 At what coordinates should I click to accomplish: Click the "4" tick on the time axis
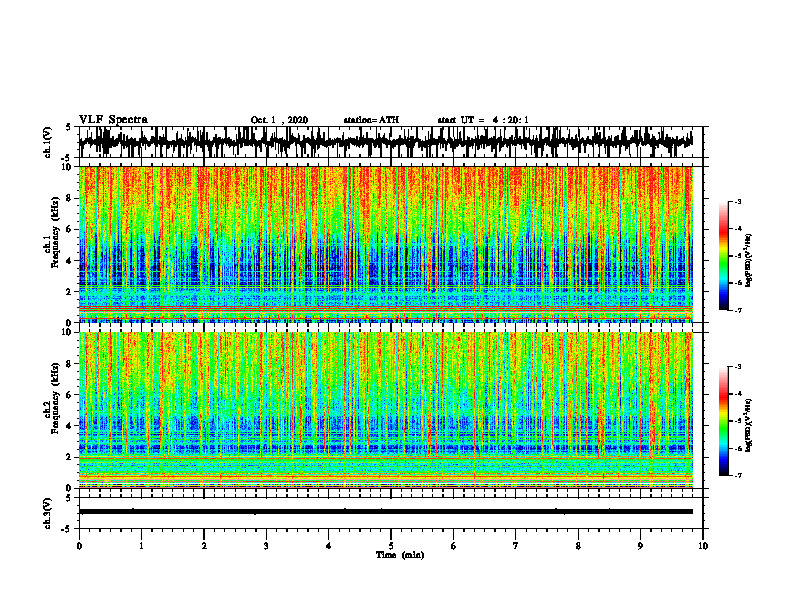329,546
